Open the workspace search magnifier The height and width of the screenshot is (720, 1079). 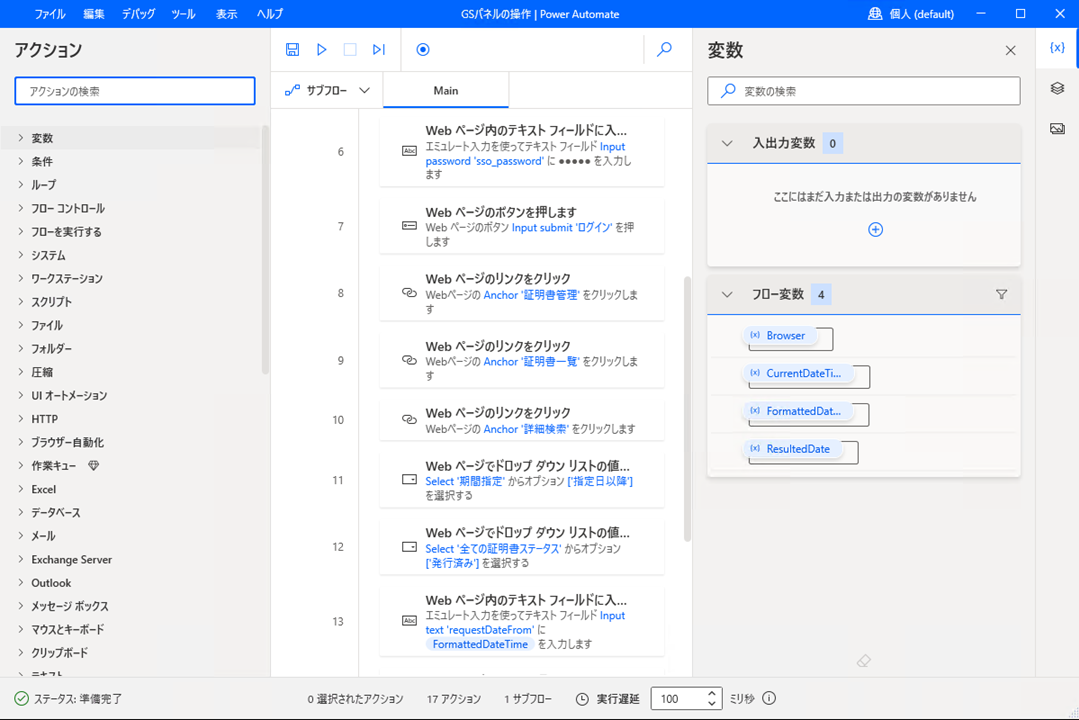click(x=664, y=49)
